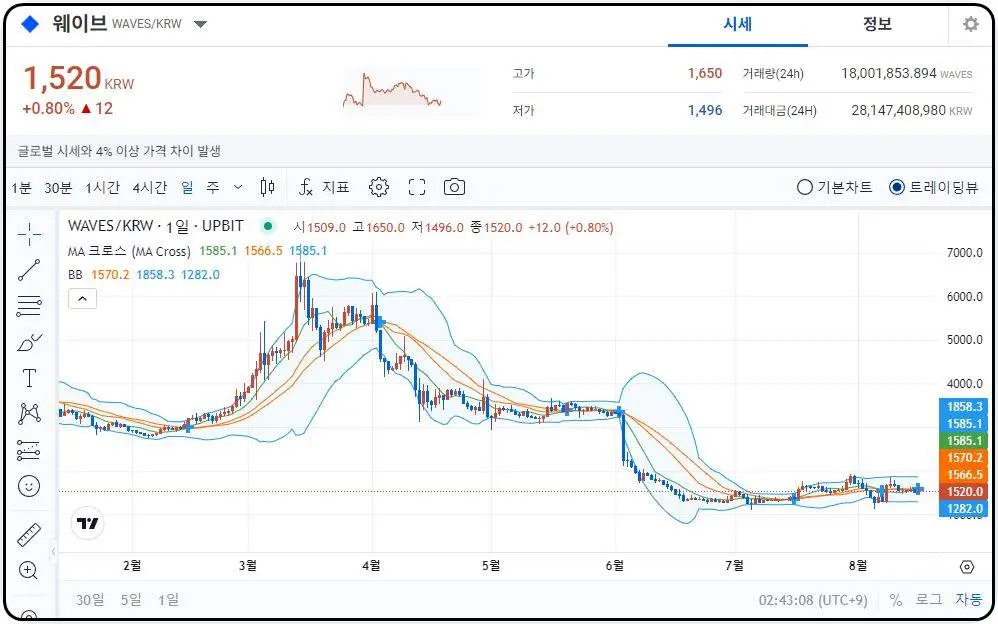998x624 pixels.
Task: Click the 1,650 고가 value
Action: [x=705, y=73]
